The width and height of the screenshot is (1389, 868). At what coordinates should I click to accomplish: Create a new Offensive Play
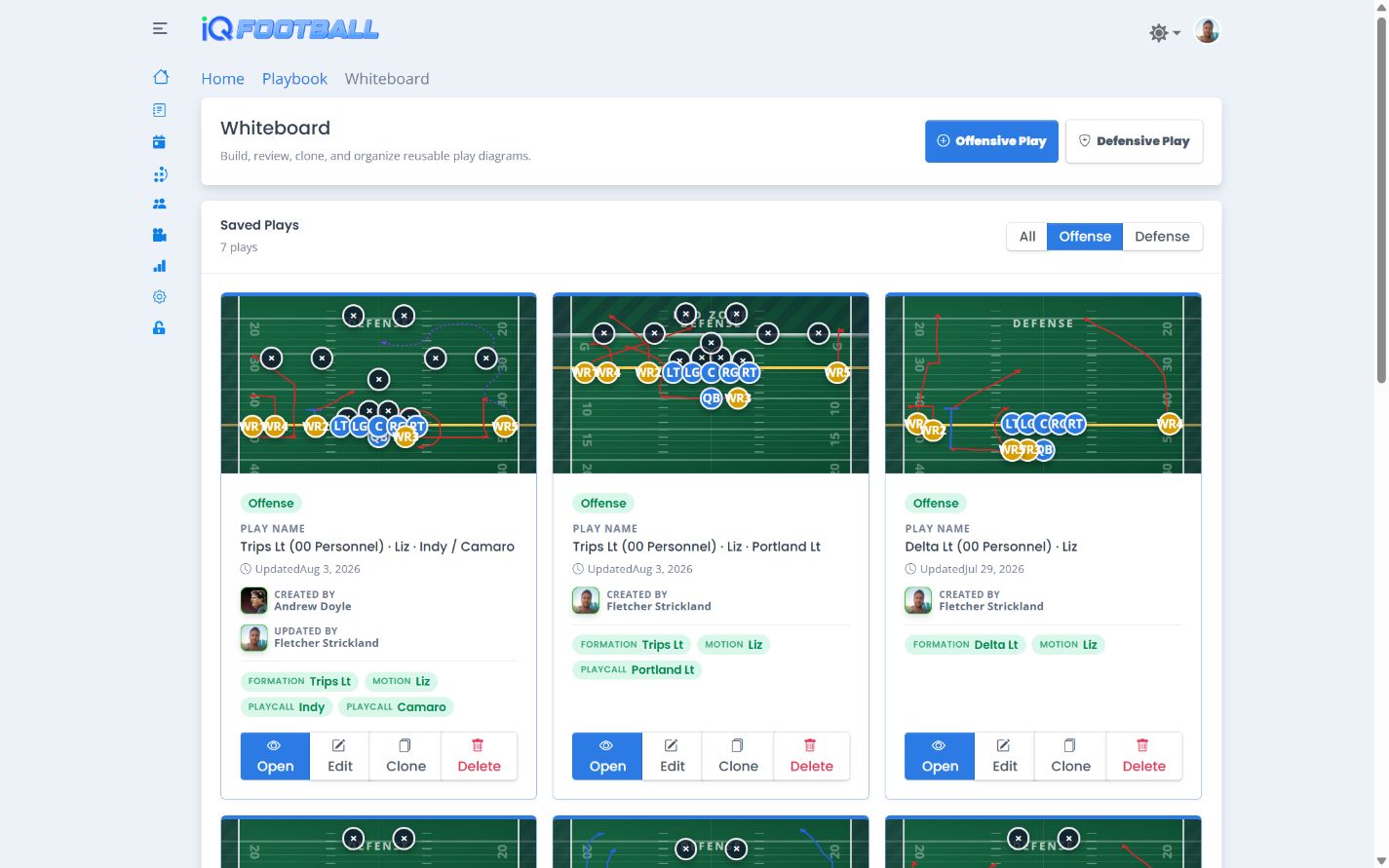[x=991, y=141]
